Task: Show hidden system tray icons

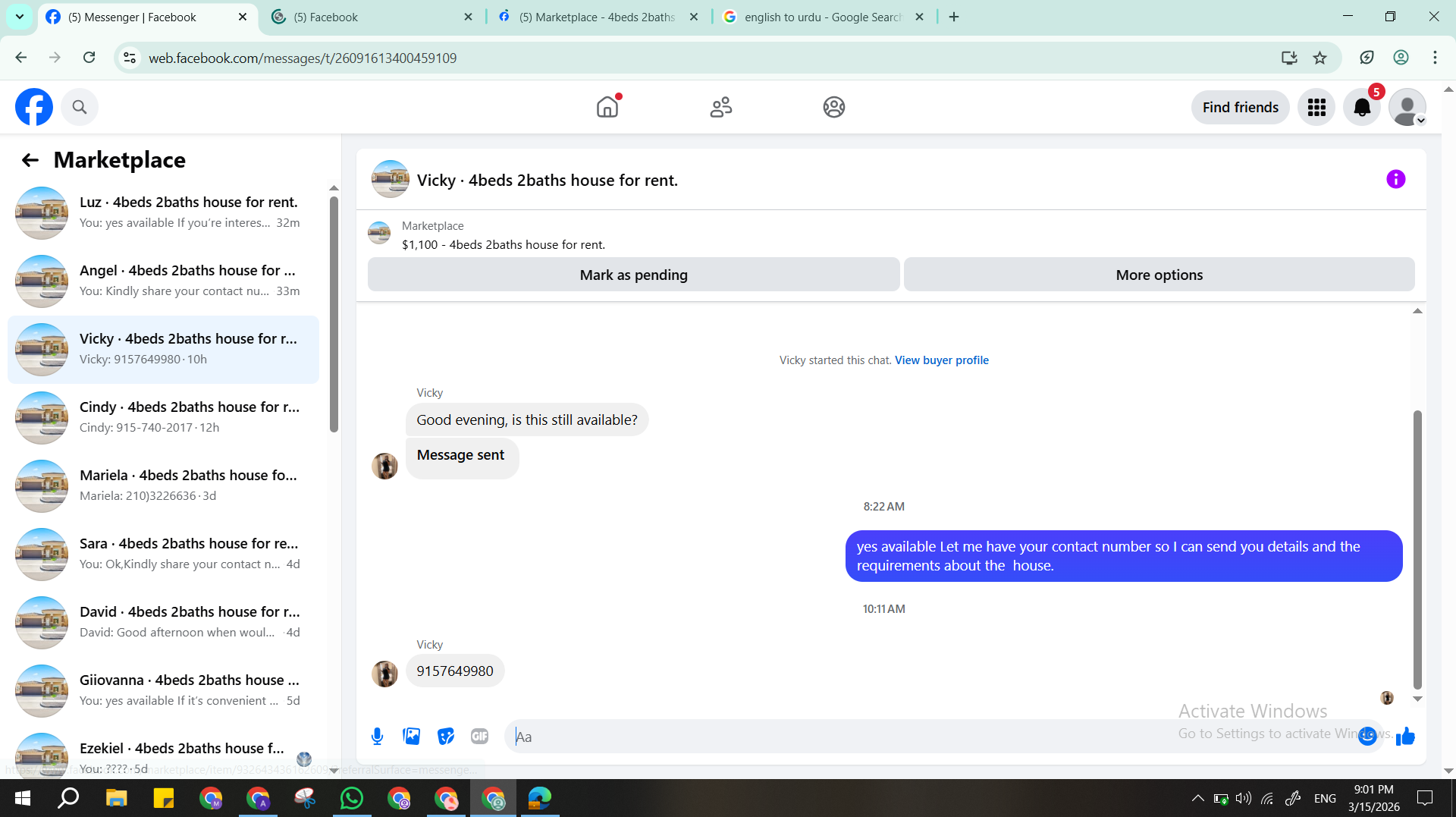Action: 1197,798
